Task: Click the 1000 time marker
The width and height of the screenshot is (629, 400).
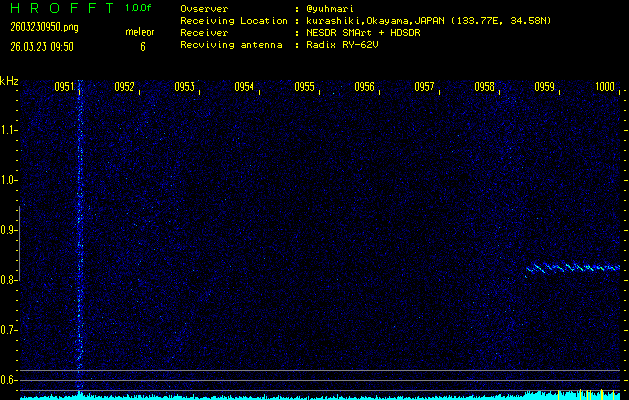Action: pos(605,87)
